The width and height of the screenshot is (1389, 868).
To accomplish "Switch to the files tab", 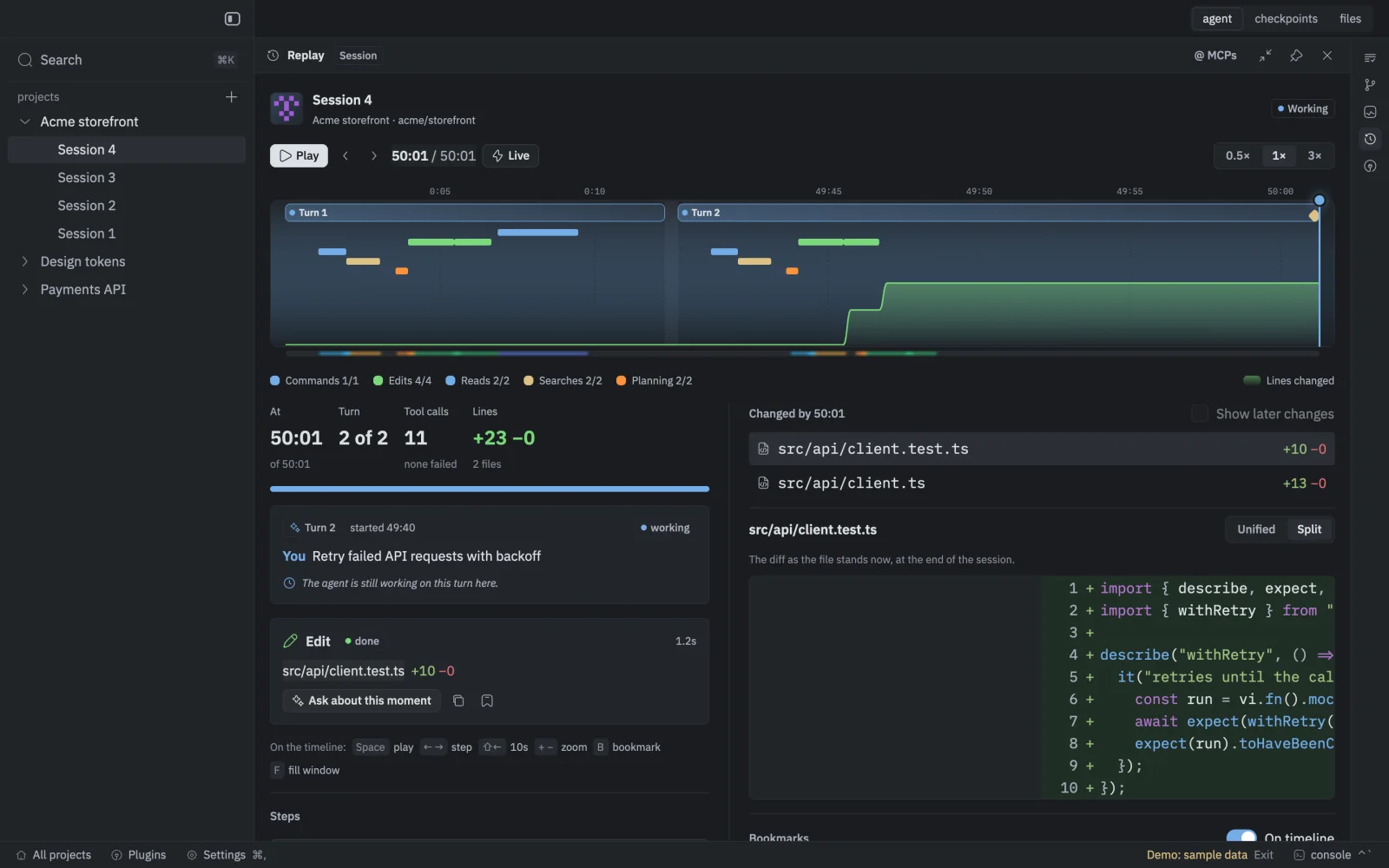I will tap(1350, 18).
